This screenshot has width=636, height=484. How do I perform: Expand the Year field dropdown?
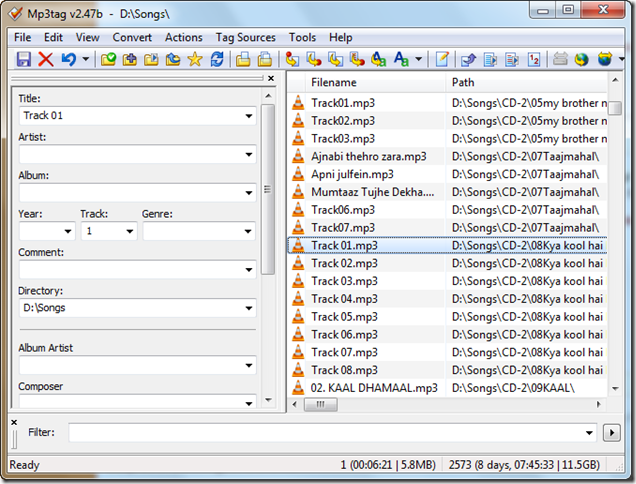(68, 231)
